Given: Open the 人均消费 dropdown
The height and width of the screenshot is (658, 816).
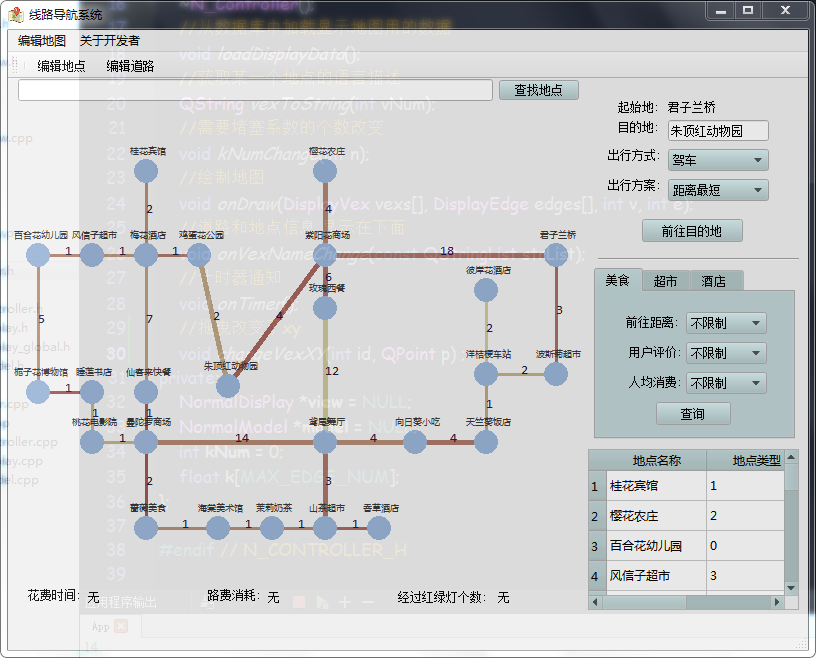Looking at the screenshot, I should coord(726,383).
